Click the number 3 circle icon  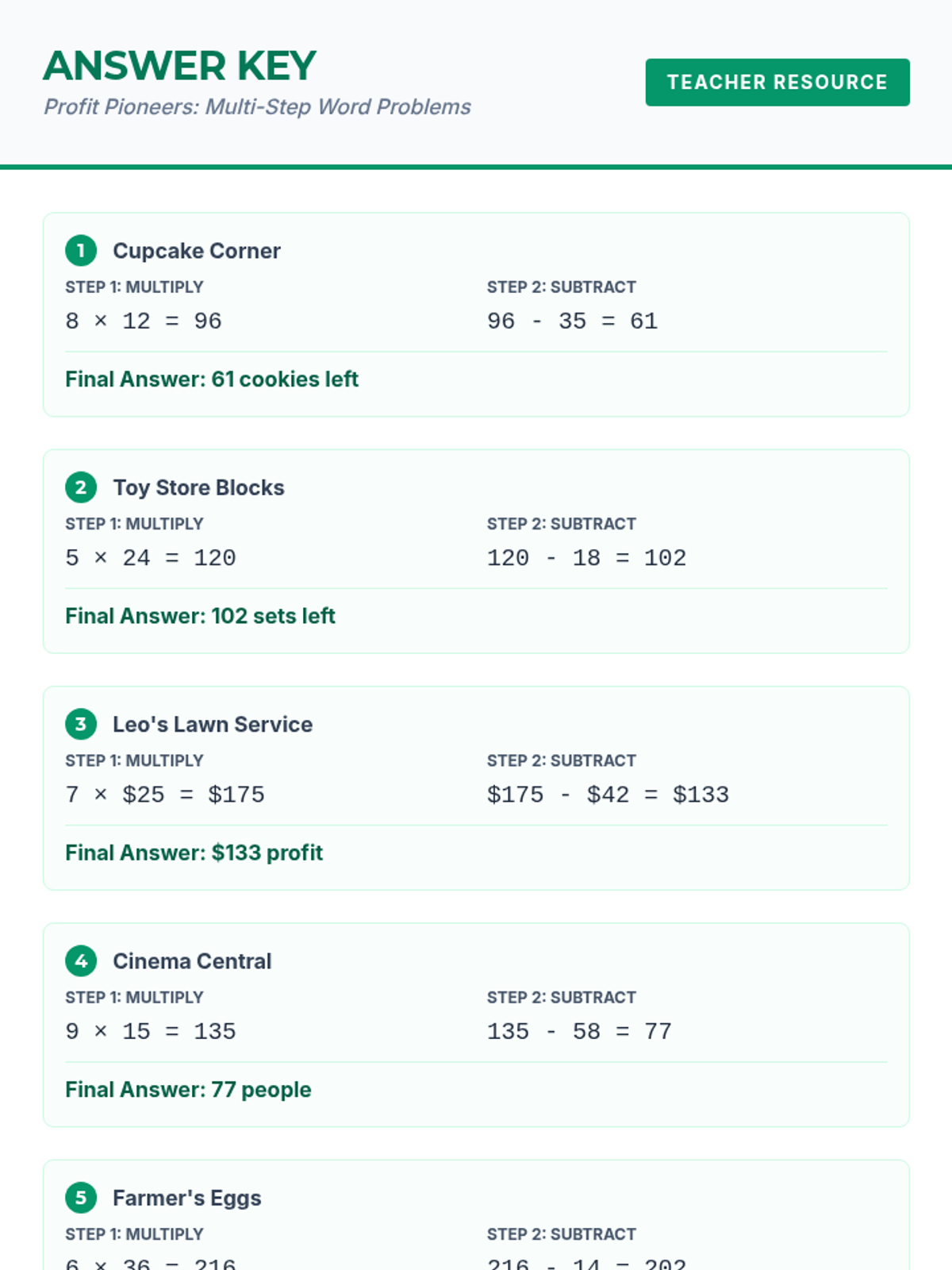pos(81,724)
